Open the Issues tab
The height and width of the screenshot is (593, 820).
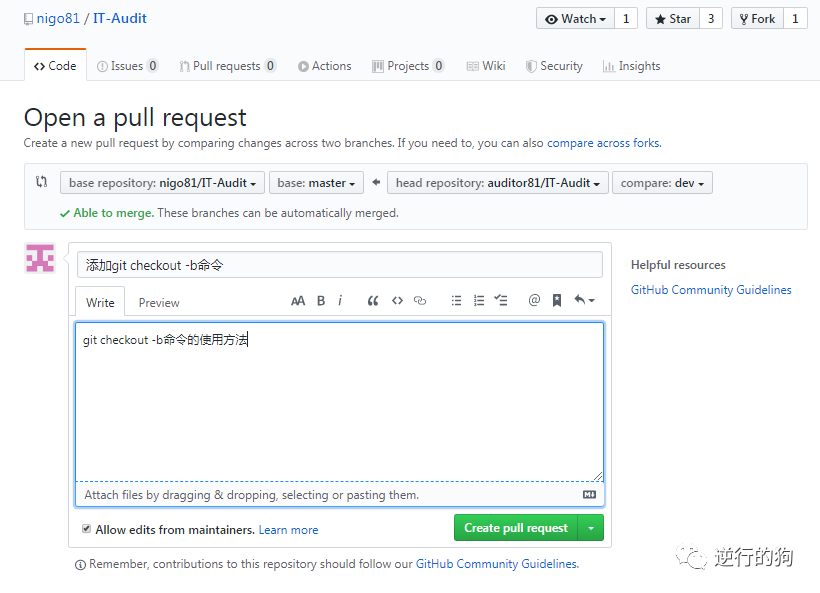(x=127, y=66)
